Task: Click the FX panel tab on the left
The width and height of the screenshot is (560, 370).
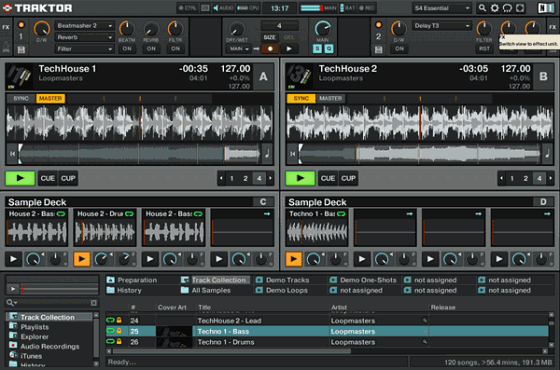Action: tap(6, 27)
